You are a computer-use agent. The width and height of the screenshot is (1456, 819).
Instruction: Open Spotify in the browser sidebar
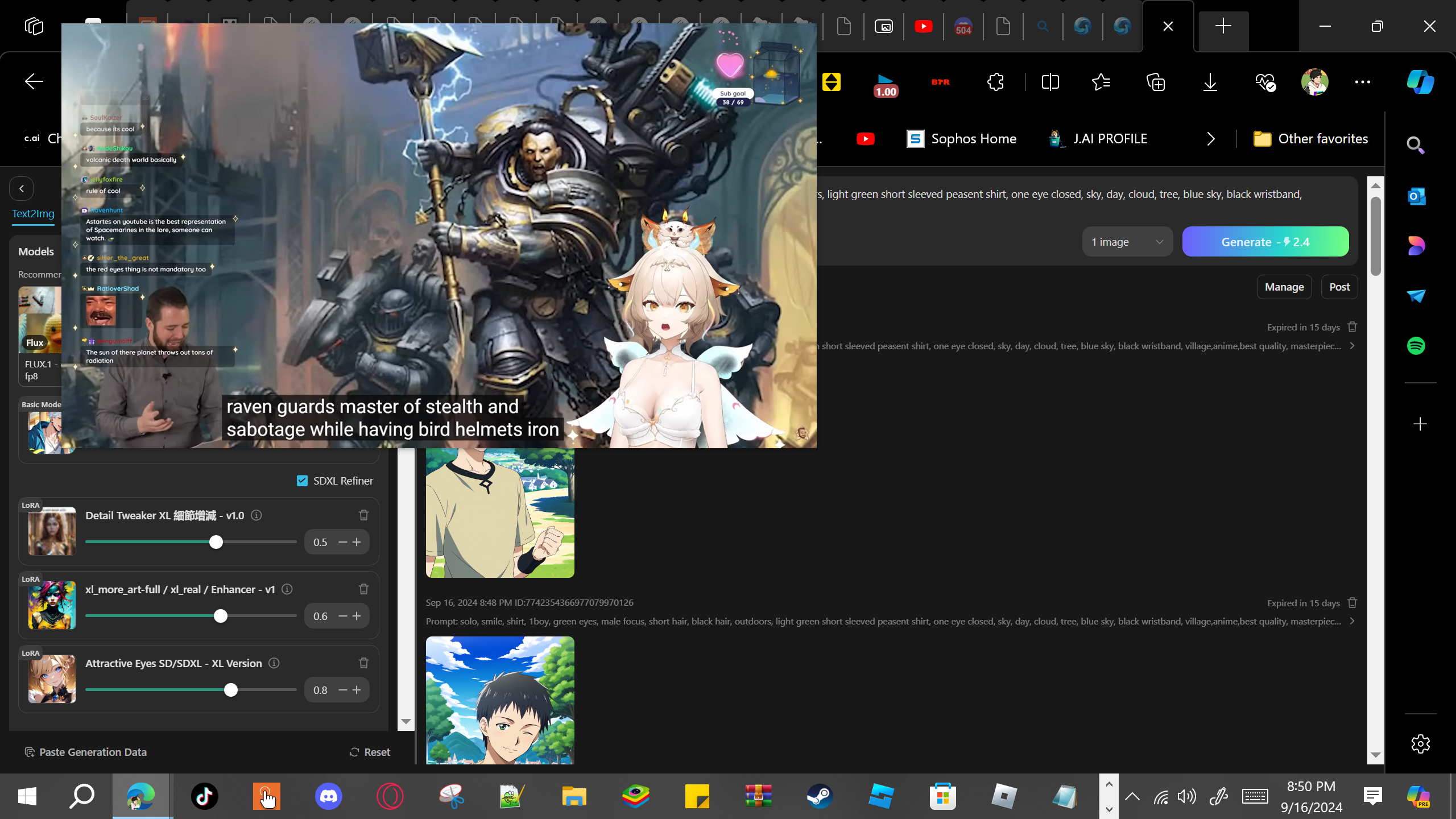coord(1416,346)
